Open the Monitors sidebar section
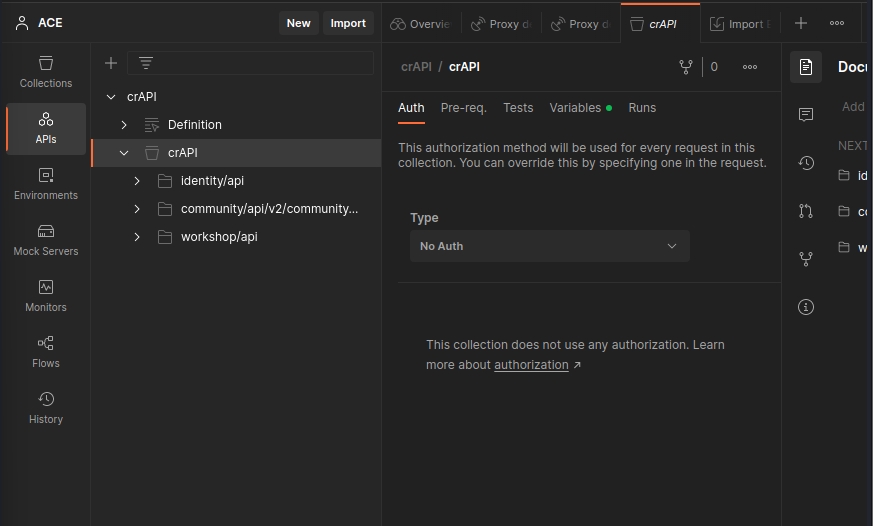This screenshot has width=873, height=526. point(46,296)
